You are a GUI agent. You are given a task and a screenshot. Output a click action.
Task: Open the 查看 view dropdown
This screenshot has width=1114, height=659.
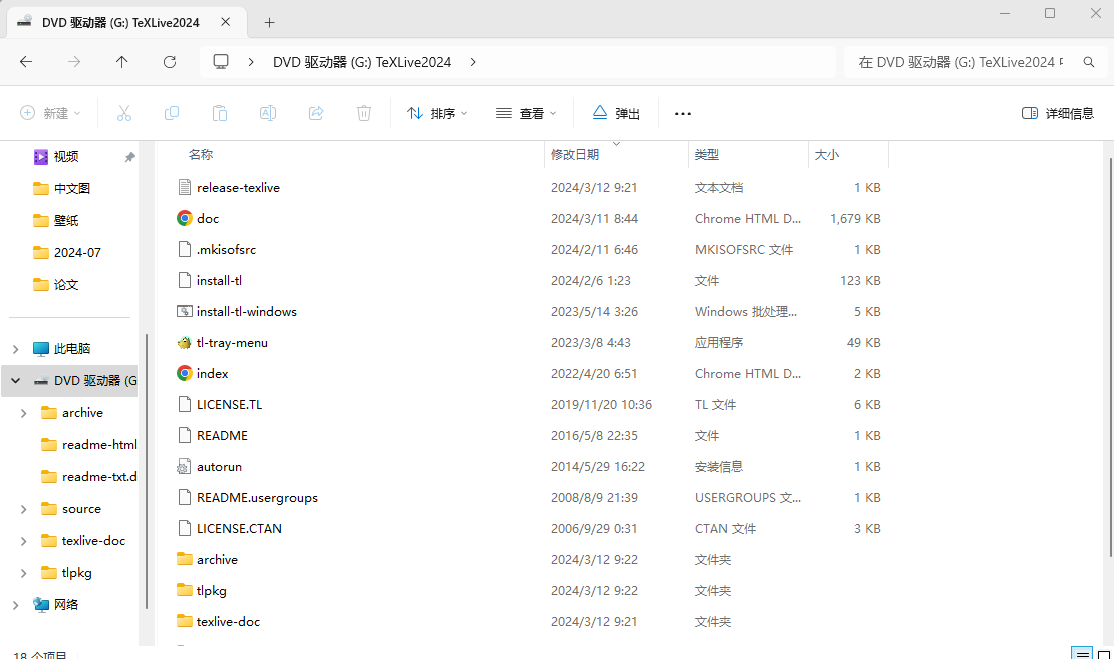pyautogui.click(x=526, y=113)
